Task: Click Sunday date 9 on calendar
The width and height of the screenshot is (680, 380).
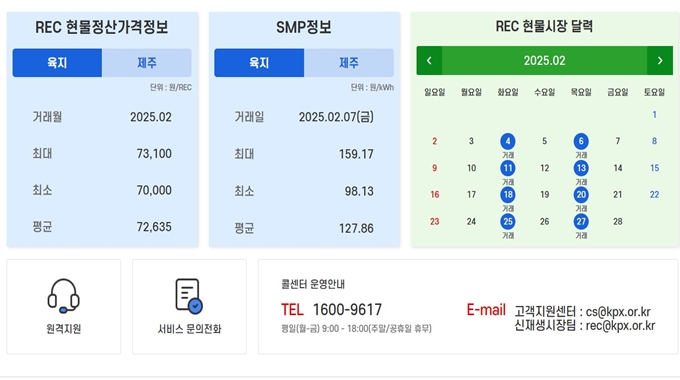Action: pos(435,168)
